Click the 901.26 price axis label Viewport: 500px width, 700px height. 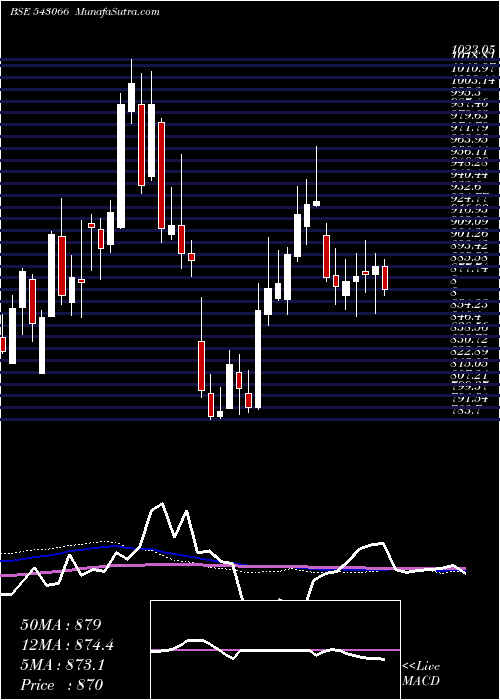pos(470,233)
